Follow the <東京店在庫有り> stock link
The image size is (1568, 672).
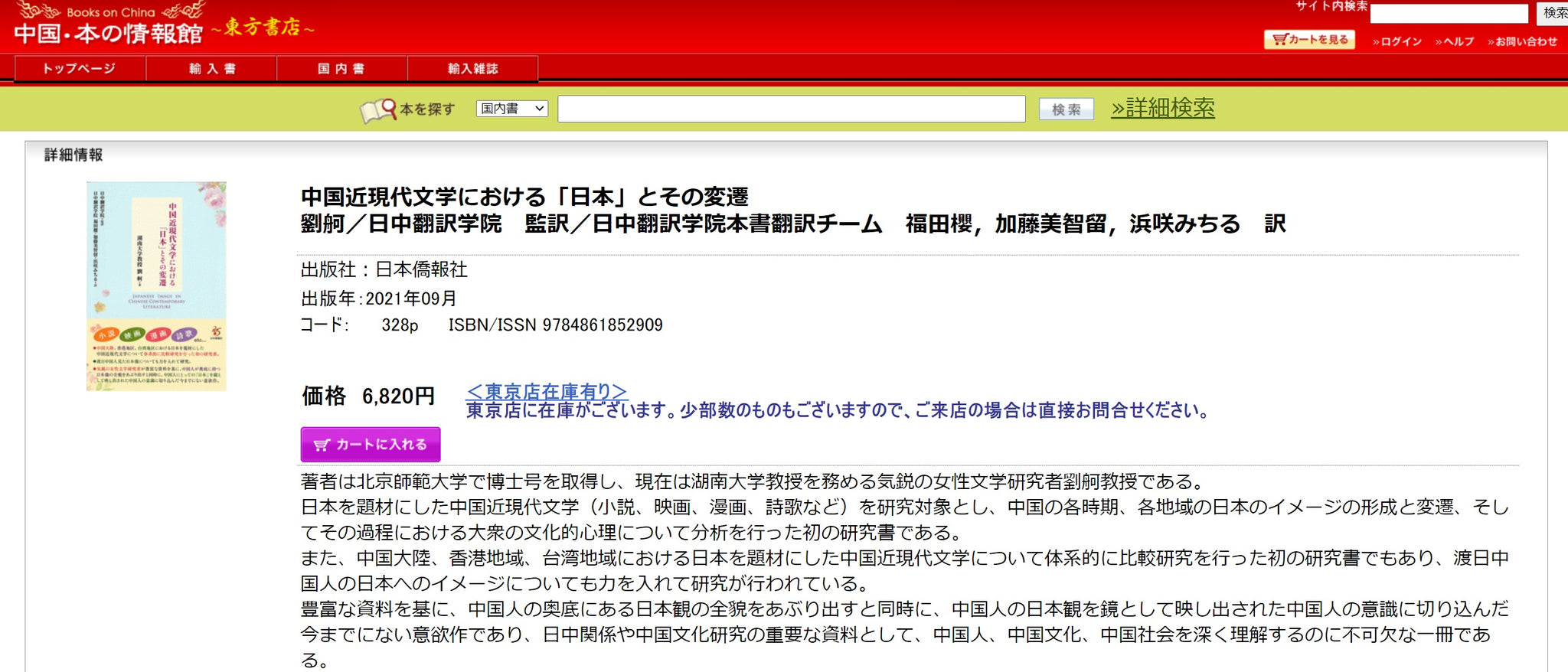[546, 391]
